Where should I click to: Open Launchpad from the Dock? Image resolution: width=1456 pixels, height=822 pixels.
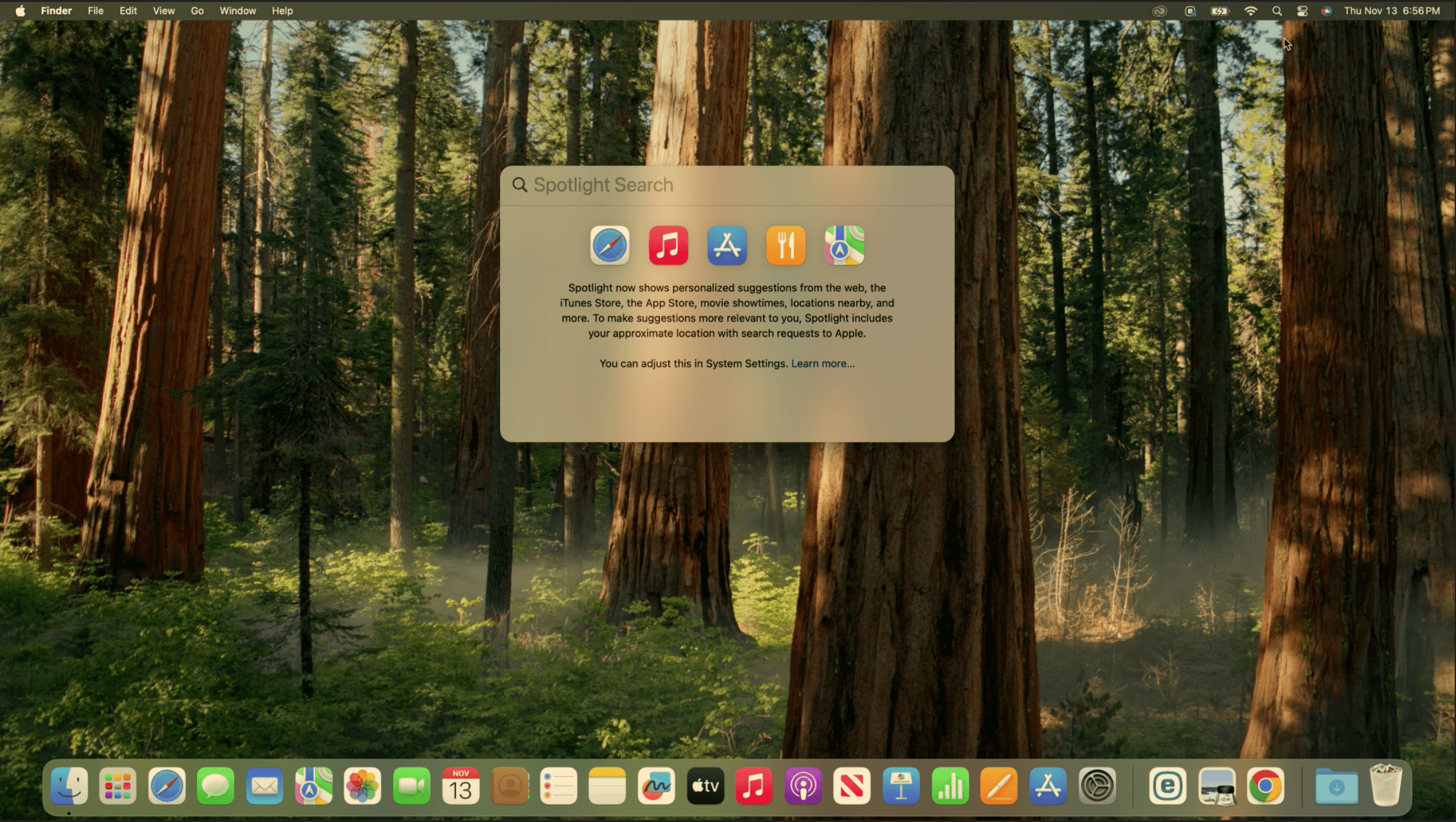pyautogui.click(x=118, y=786)
